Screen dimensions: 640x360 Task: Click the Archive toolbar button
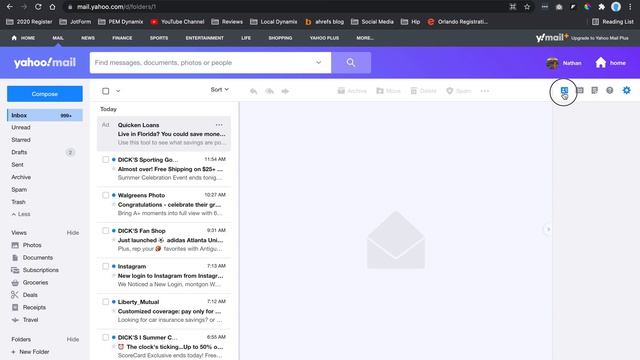(x=352, y=91)
